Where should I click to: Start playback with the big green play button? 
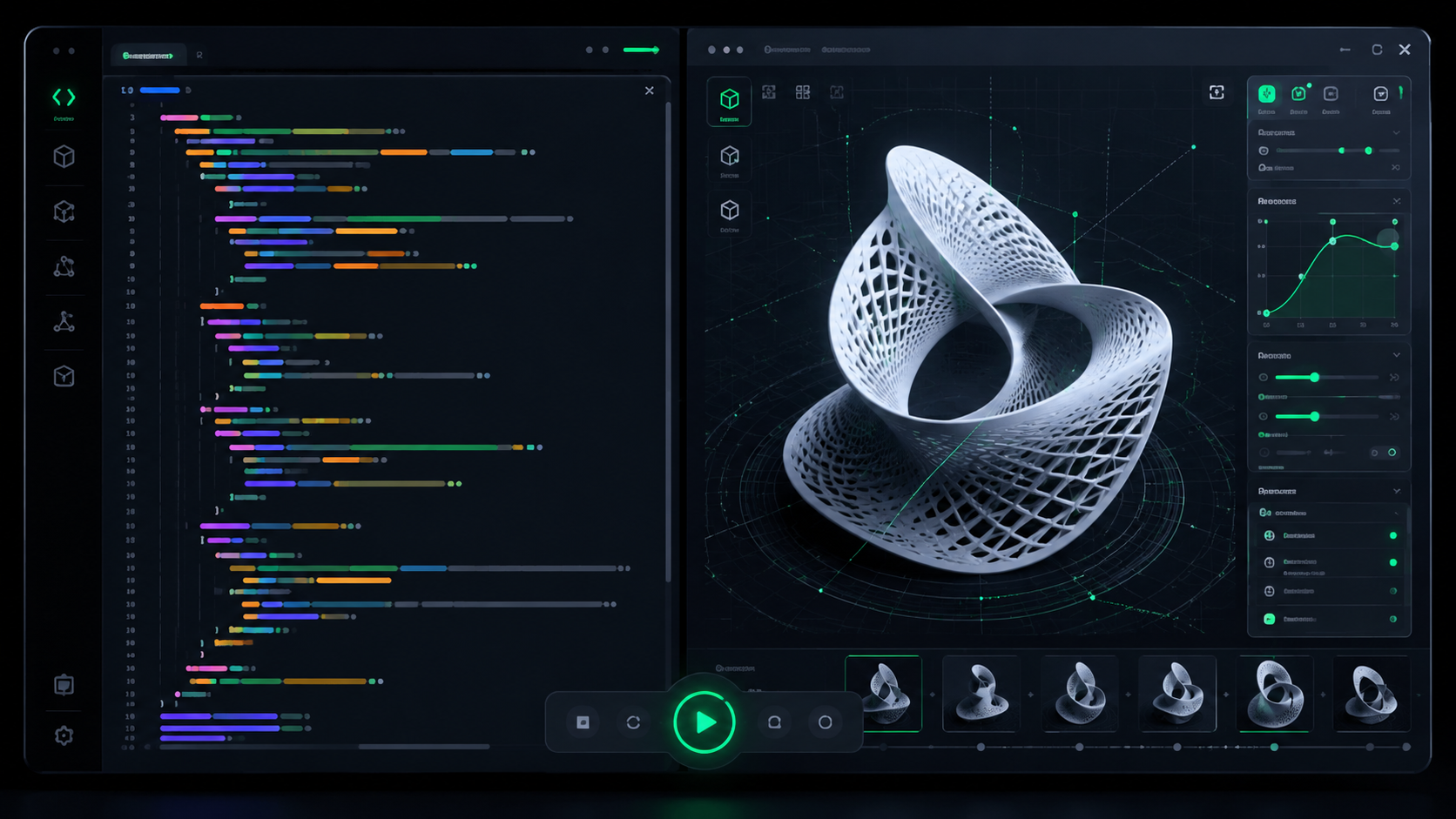[x=704, y=722]
